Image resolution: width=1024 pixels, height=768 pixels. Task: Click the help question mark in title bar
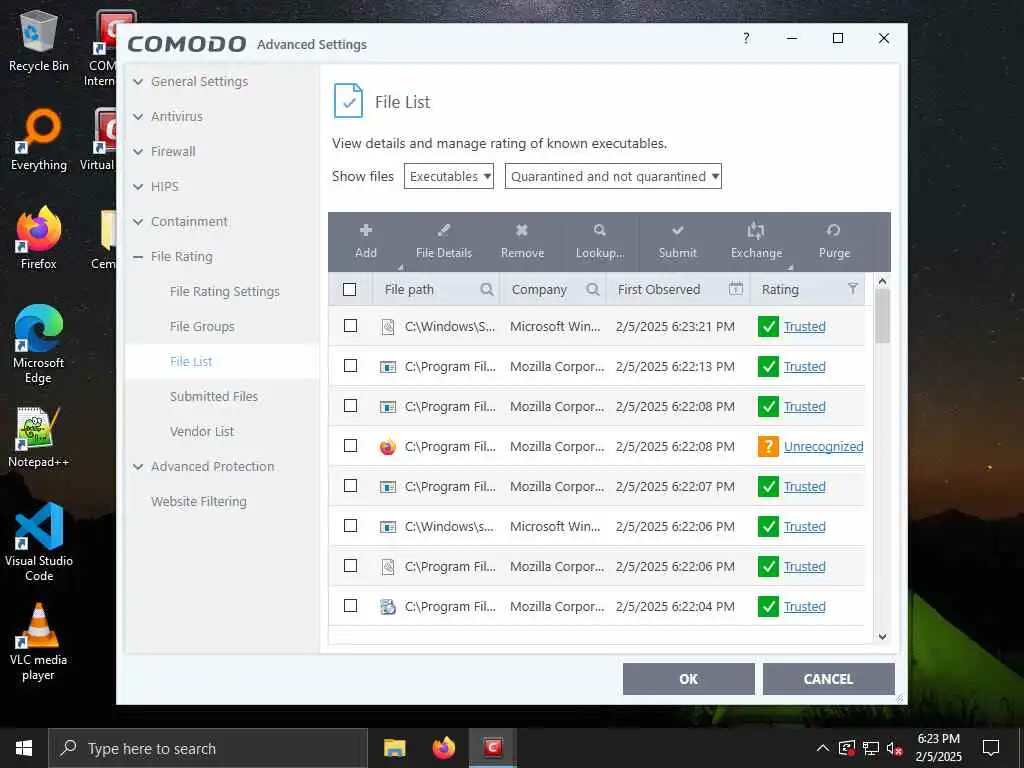tap(746, 38)
